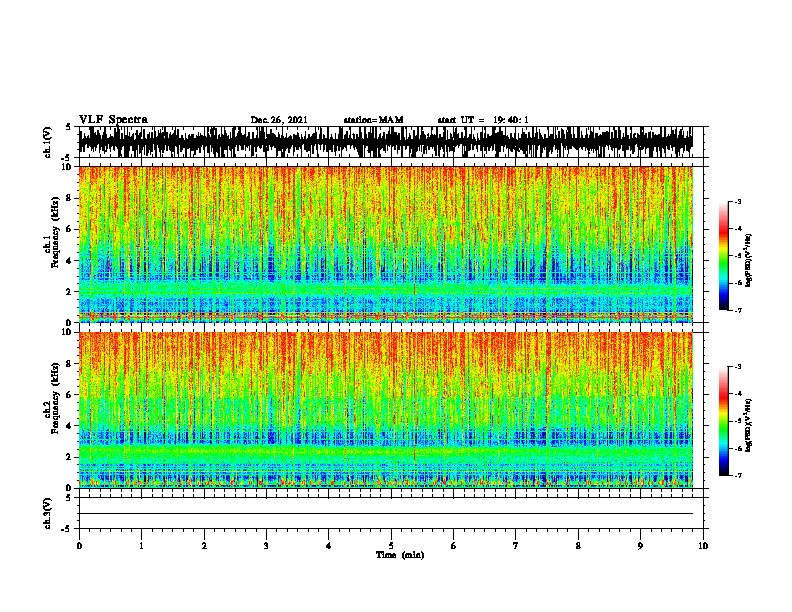
Task: Click the time axis tick label "5"
Action: pos(391,546)
